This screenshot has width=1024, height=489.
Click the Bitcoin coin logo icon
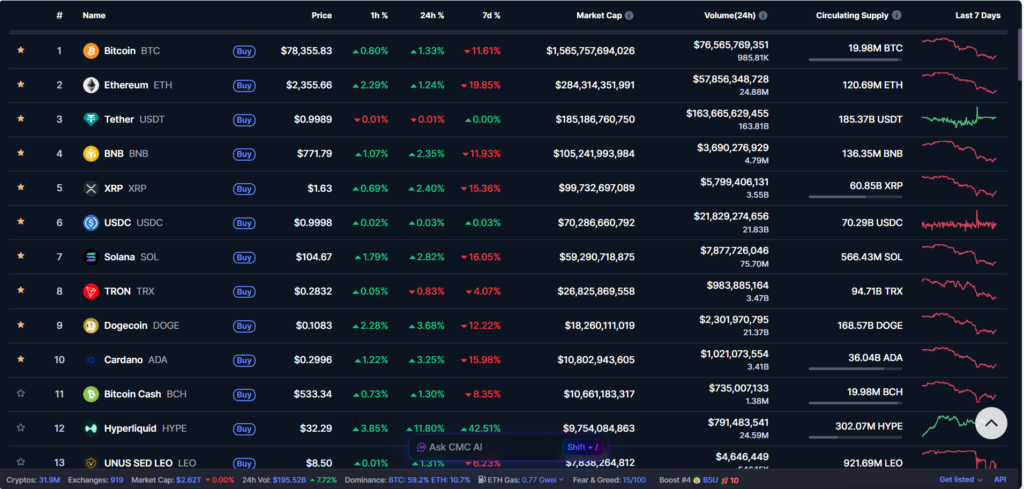91,51
